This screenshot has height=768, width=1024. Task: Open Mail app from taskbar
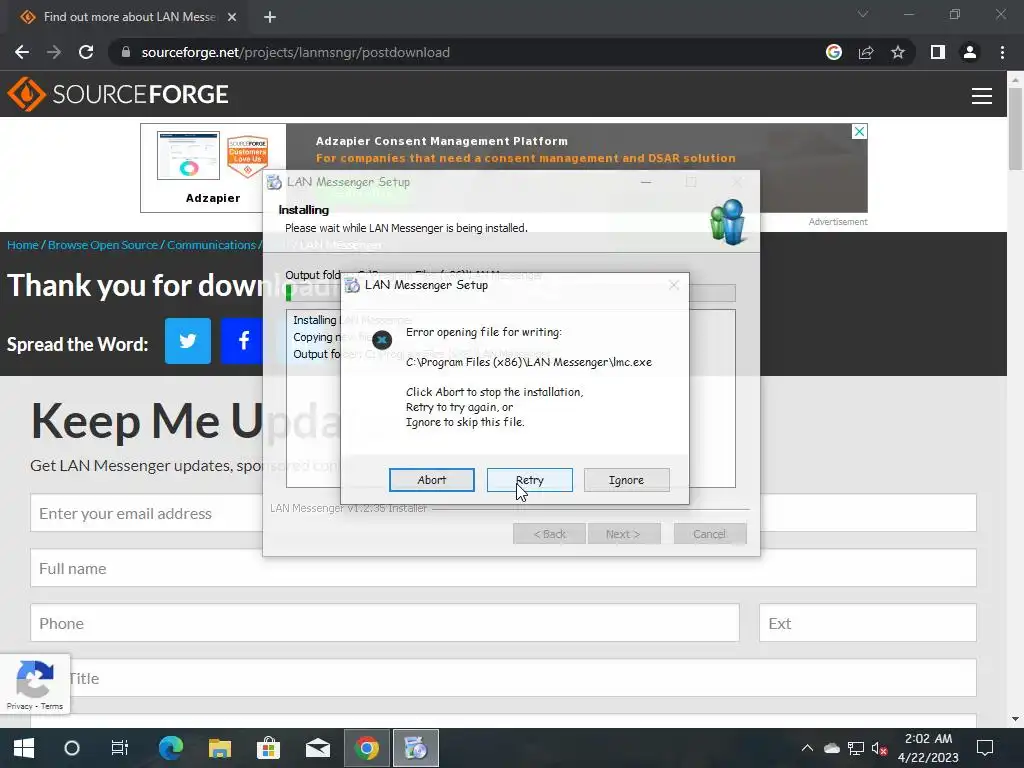tap(317, 748)
